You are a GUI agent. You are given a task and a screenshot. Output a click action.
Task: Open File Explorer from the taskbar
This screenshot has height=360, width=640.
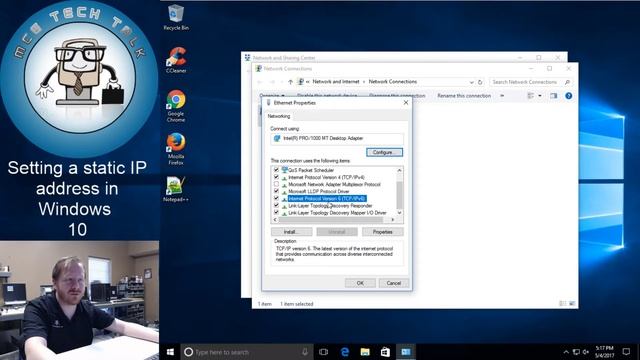click(x=365, y=352)
